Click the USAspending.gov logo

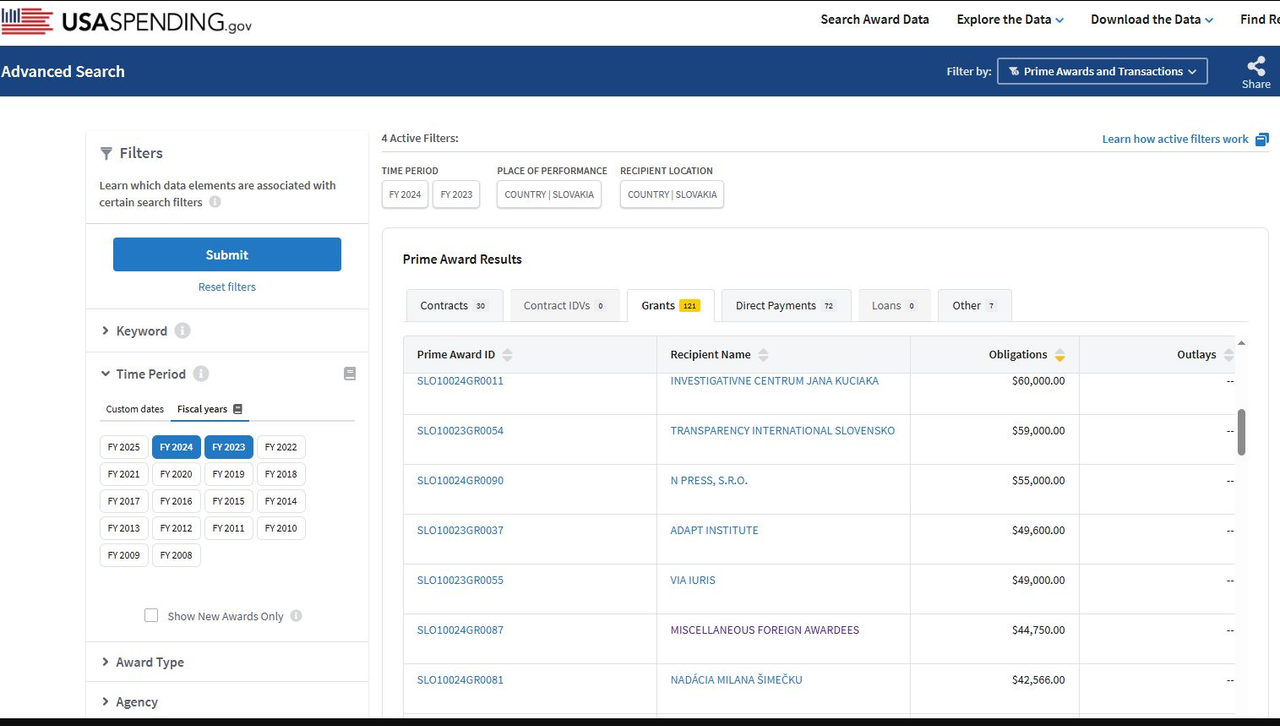126,22
